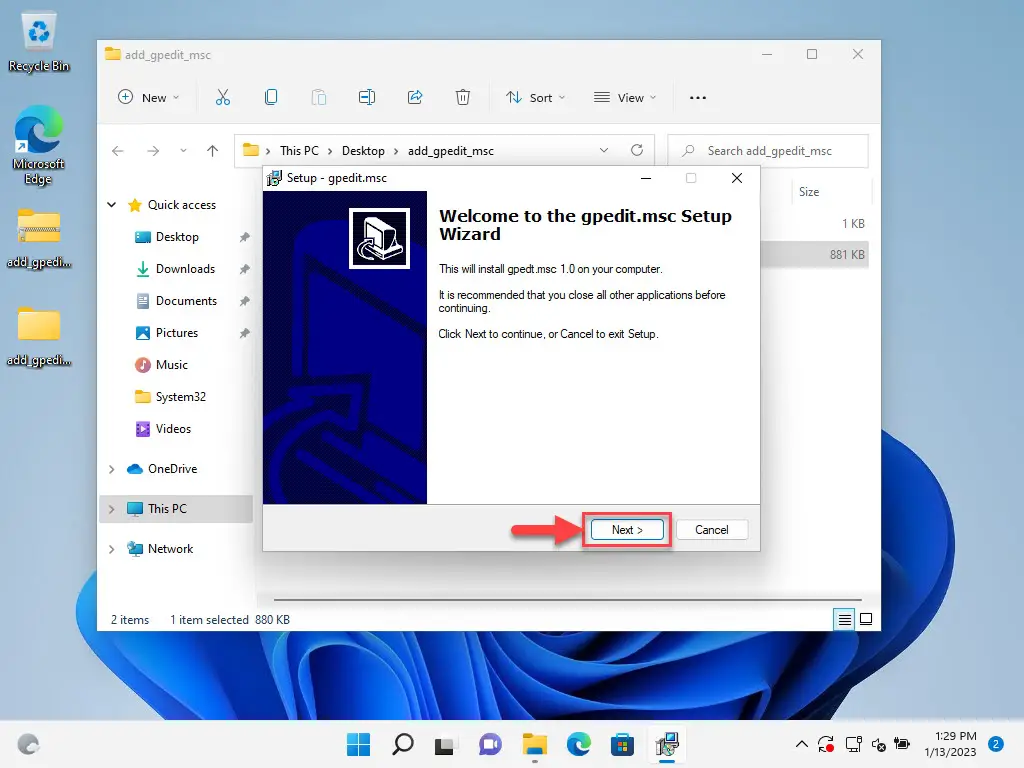Image resolution: width=1024 pixels, height=768 pixels.
Task: Open taskbar Search
Action: tap(402, 744)
